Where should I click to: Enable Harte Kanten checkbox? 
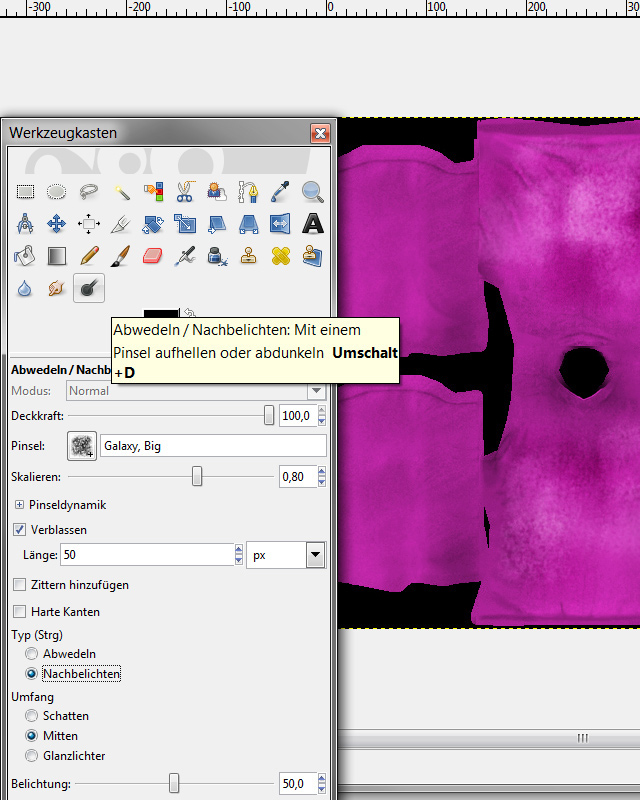point(19,611)
